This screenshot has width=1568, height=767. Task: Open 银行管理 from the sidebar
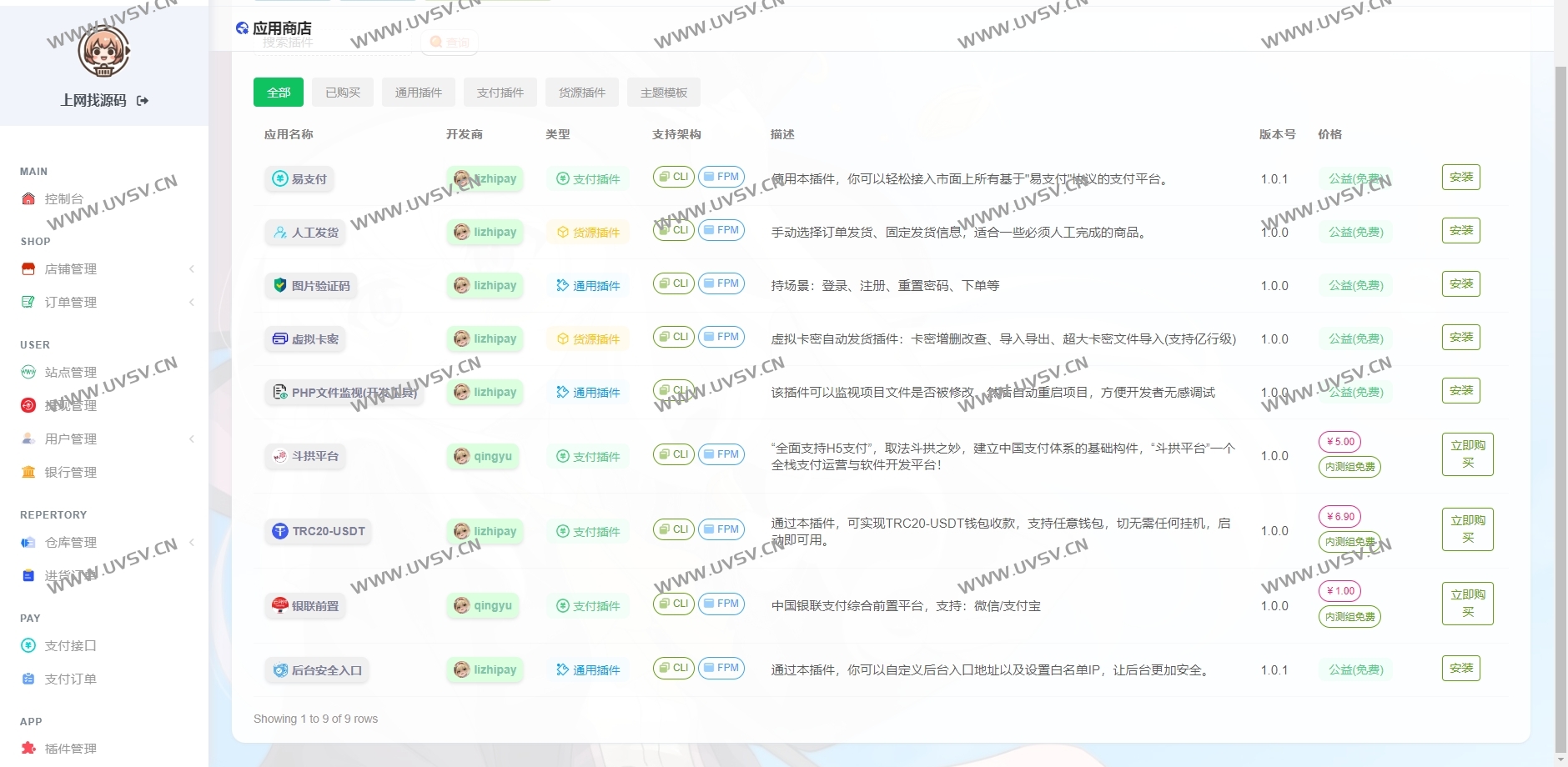point(68,472)
